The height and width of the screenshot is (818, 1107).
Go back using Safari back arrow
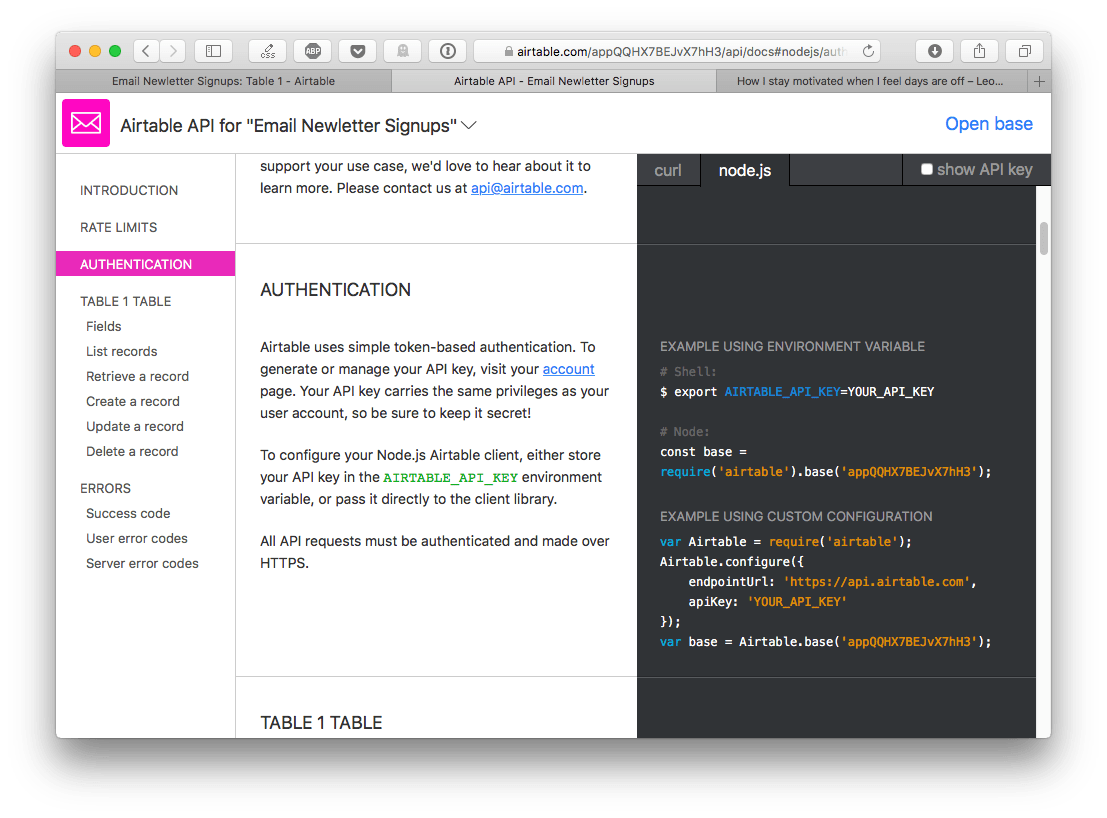tap(146, 51)
